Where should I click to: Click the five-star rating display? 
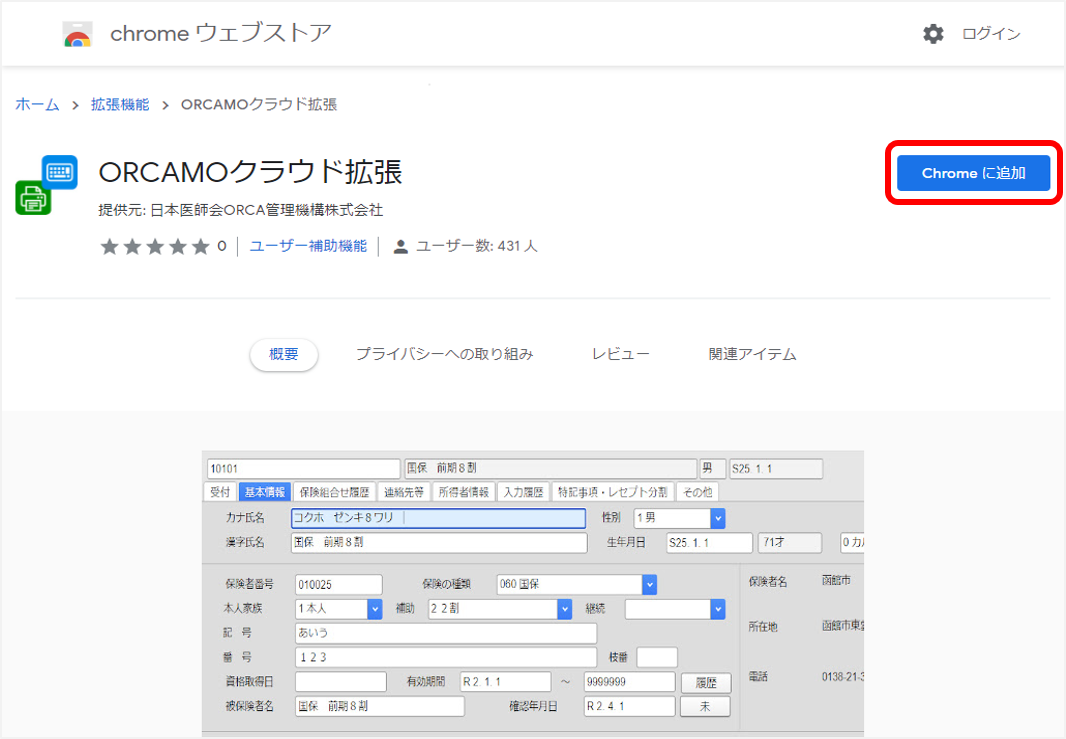click(155, 246)
